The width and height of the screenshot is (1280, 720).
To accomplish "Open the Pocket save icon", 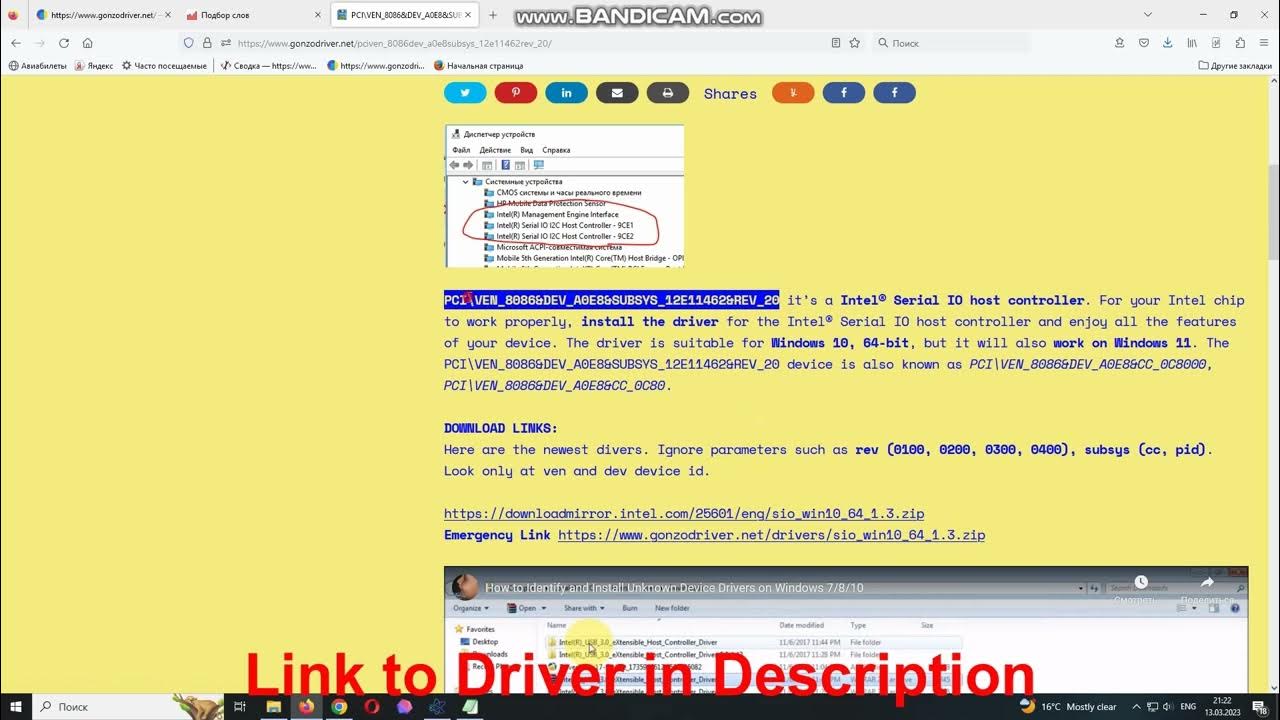I will coord(1144,43).
